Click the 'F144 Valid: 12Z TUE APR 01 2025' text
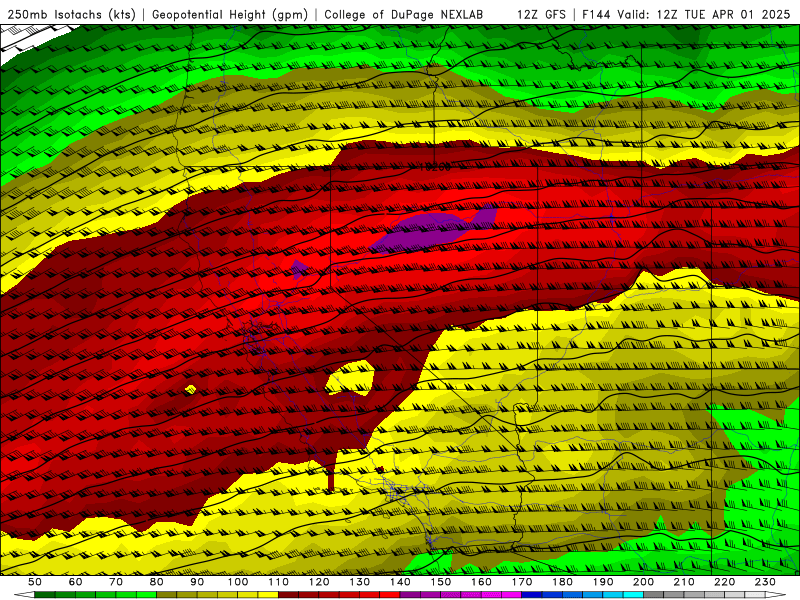Image resolution: width=800 pixels, height=600 pixels. tap(686, 14)
